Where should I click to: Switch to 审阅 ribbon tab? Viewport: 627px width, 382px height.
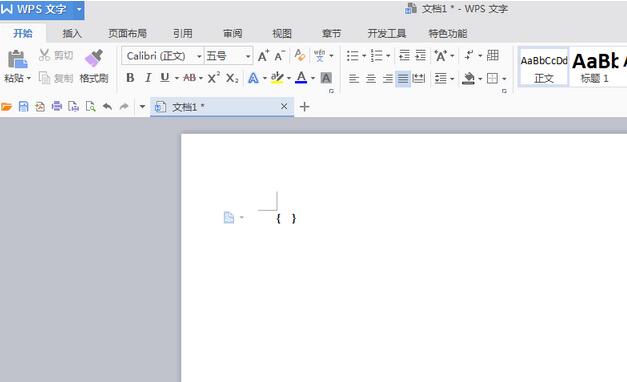(x=232, y=34)
